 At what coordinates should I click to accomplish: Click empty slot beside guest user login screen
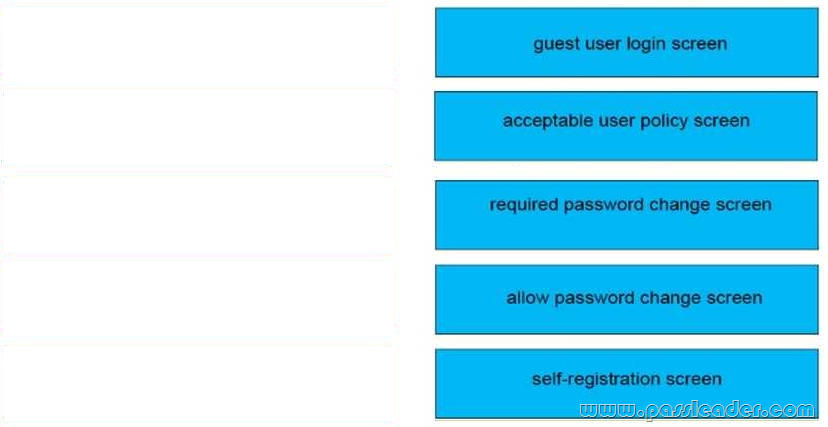196,45
